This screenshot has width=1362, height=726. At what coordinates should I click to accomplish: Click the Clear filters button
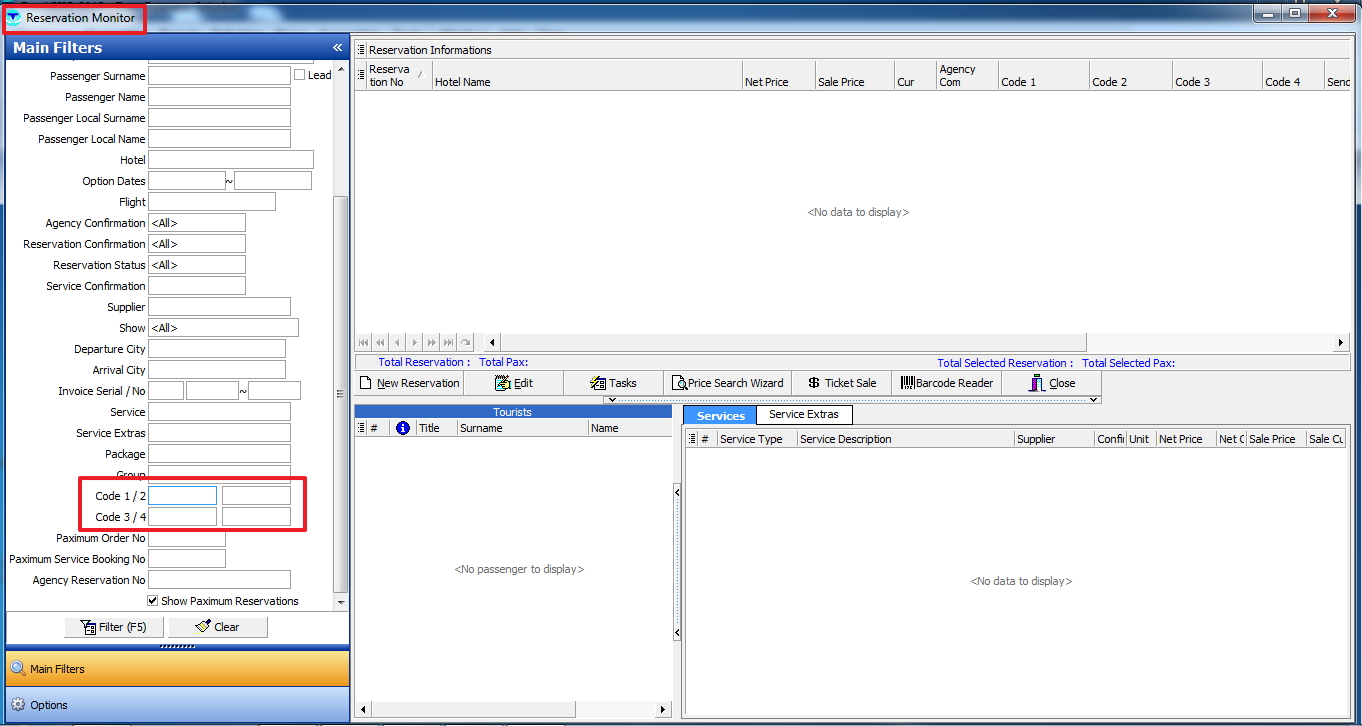pyautogui.click(x=218, y=627)
